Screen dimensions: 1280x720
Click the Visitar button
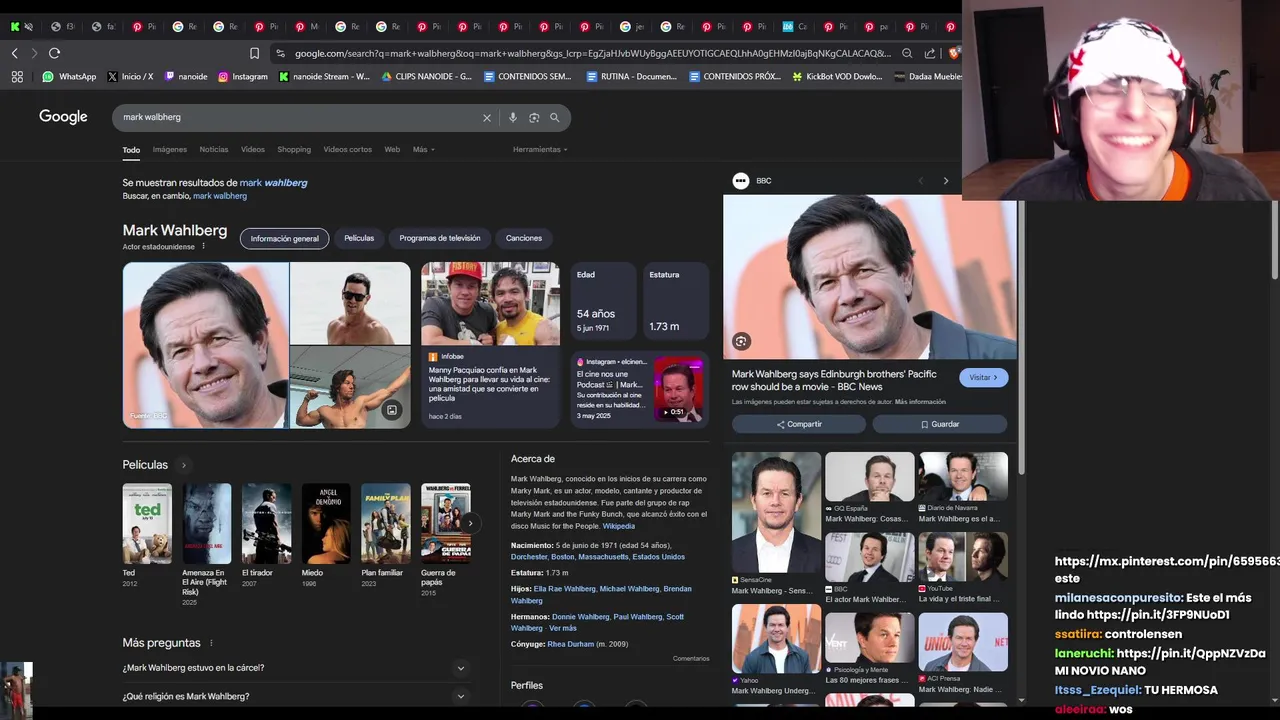pos(984,378)
